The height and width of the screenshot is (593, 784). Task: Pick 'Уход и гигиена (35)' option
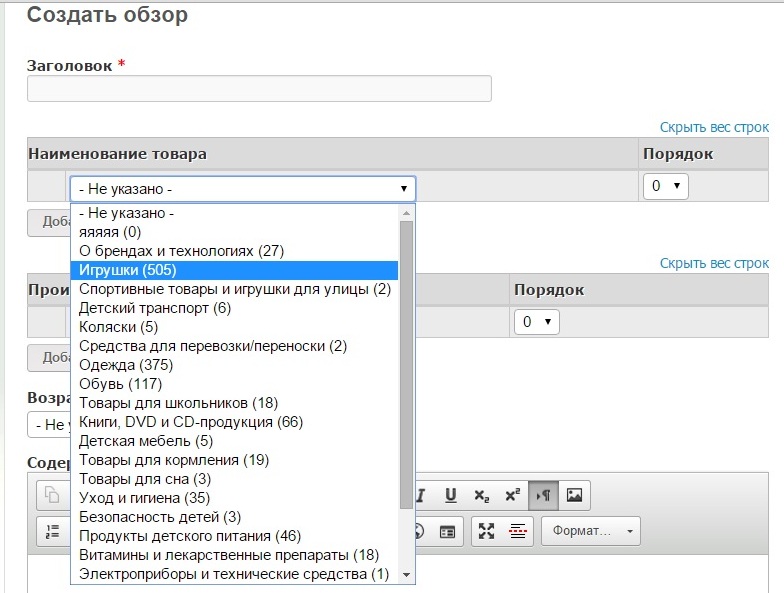point(235,498)
